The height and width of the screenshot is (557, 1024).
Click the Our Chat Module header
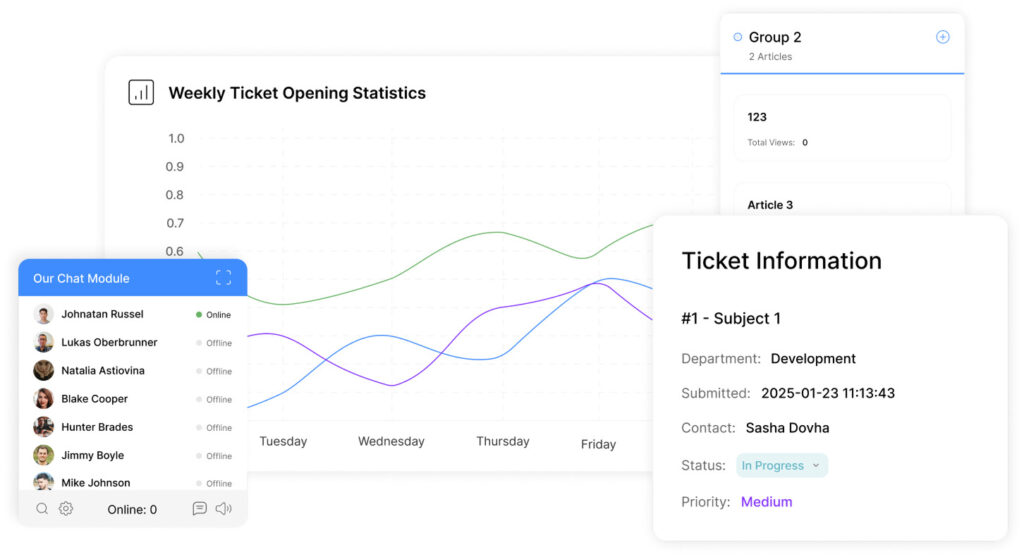tap(81, 278)
